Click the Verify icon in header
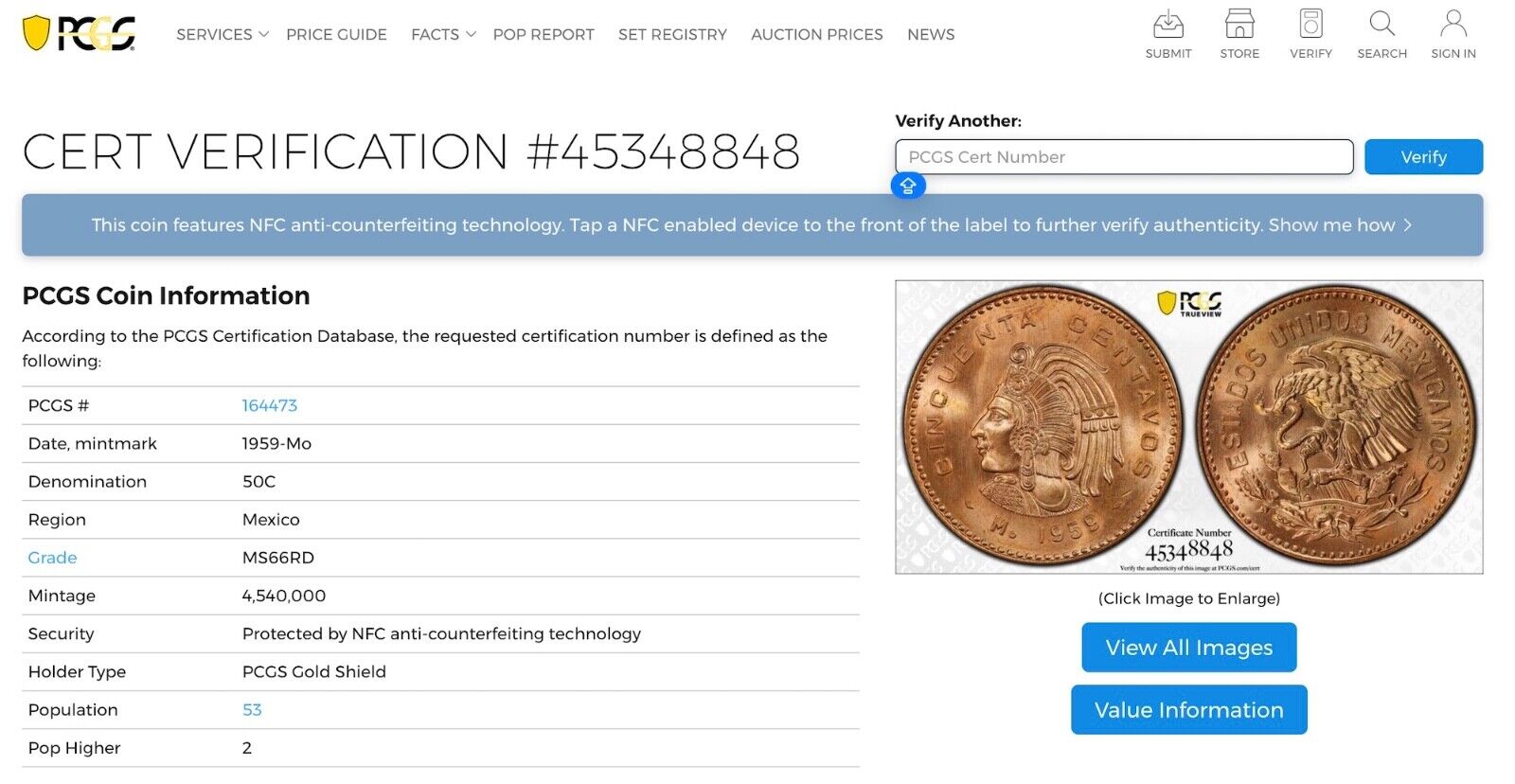1515x784 pixels. pyautogui.click(x=1310, y=35)
